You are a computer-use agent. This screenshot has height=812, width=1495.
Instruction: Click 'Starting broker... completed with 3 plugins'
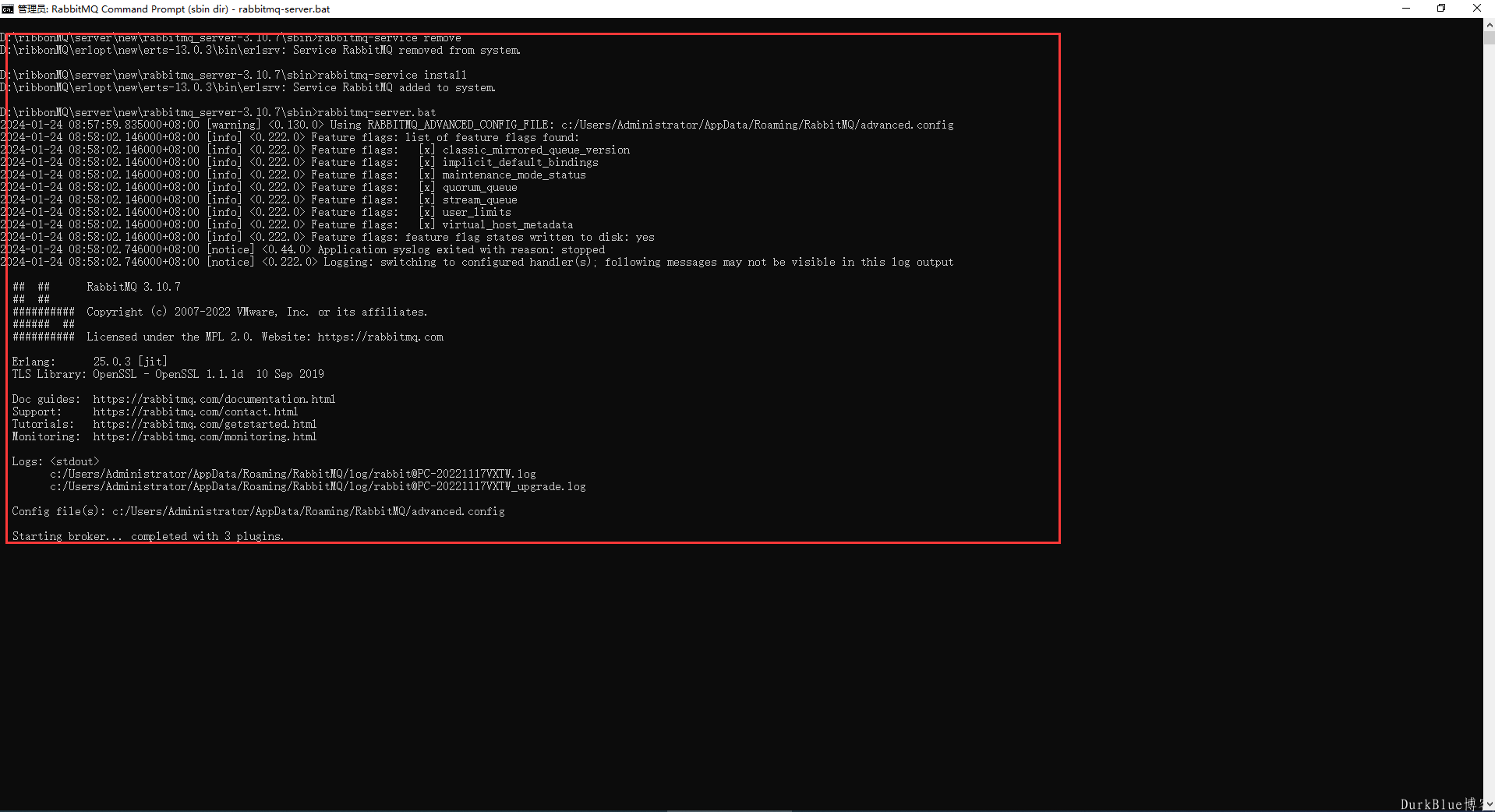[148, 537]
